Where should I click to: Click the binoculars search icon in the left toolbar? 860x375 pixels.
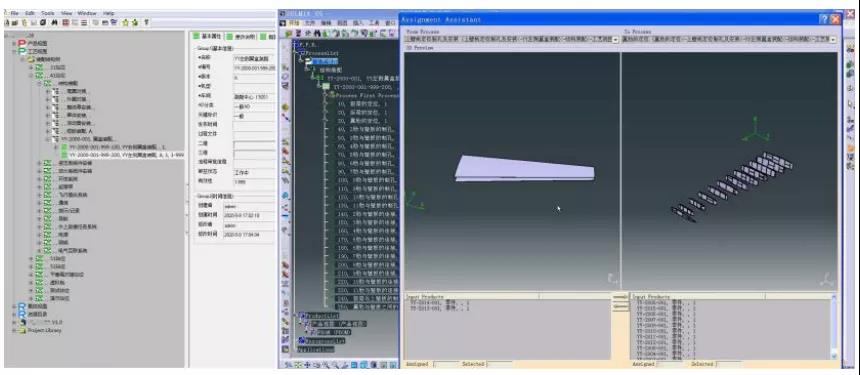pos(54,22)
